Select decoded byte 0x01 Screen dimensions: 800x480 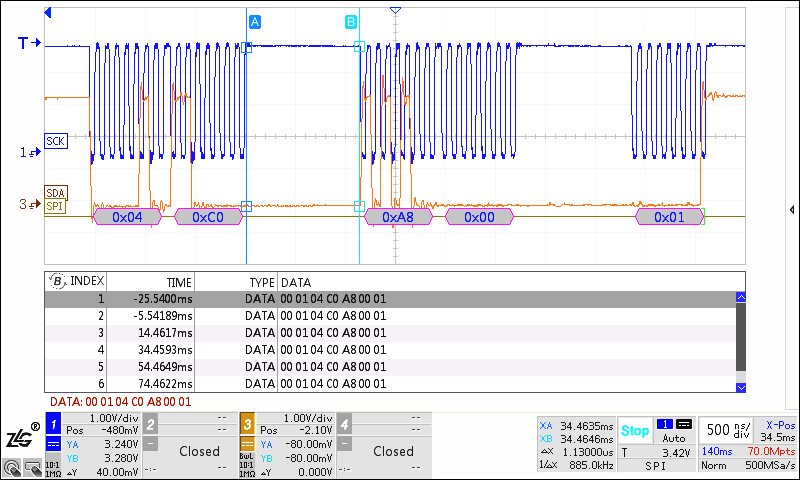669,217
